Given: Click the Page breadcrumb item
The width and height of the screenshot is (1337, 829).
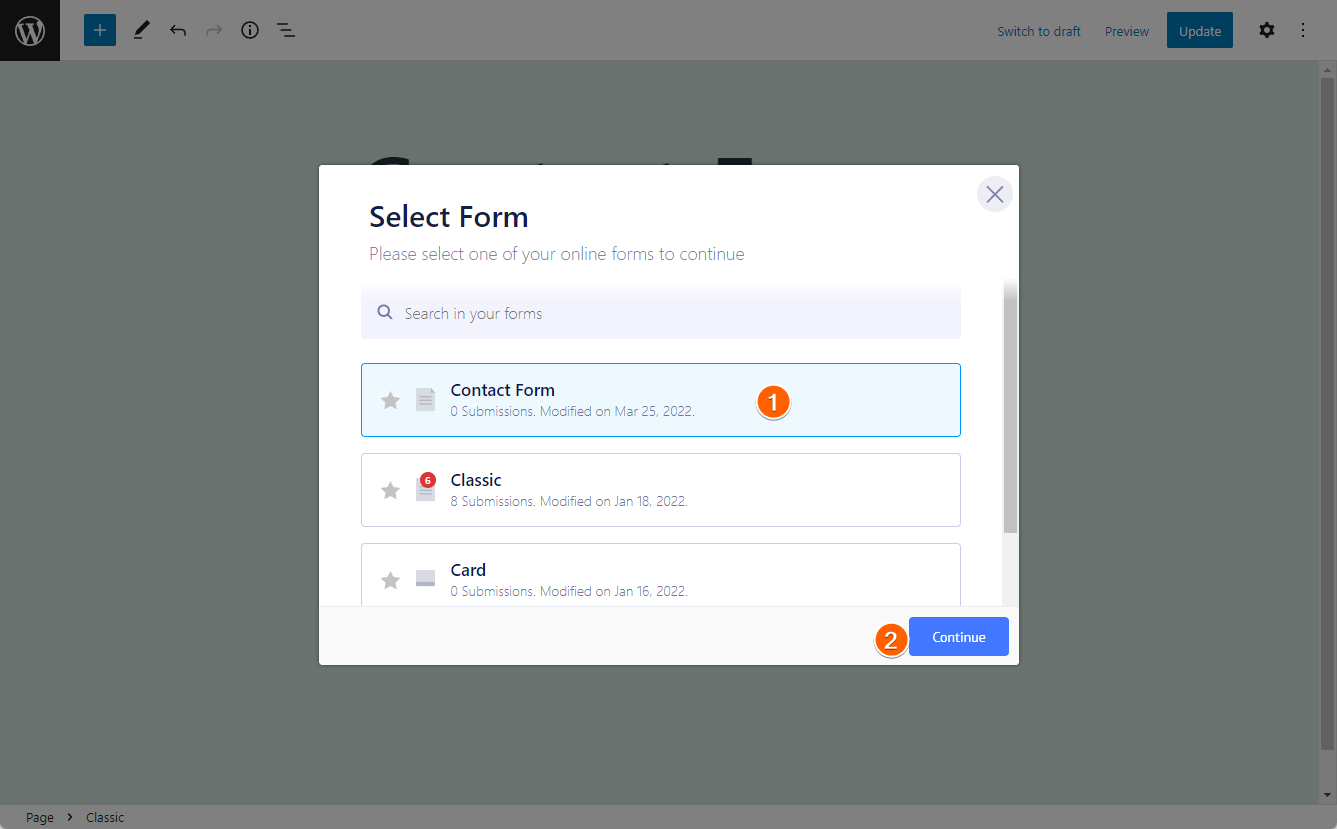Looking at the screenshot, I should point(40,817).
